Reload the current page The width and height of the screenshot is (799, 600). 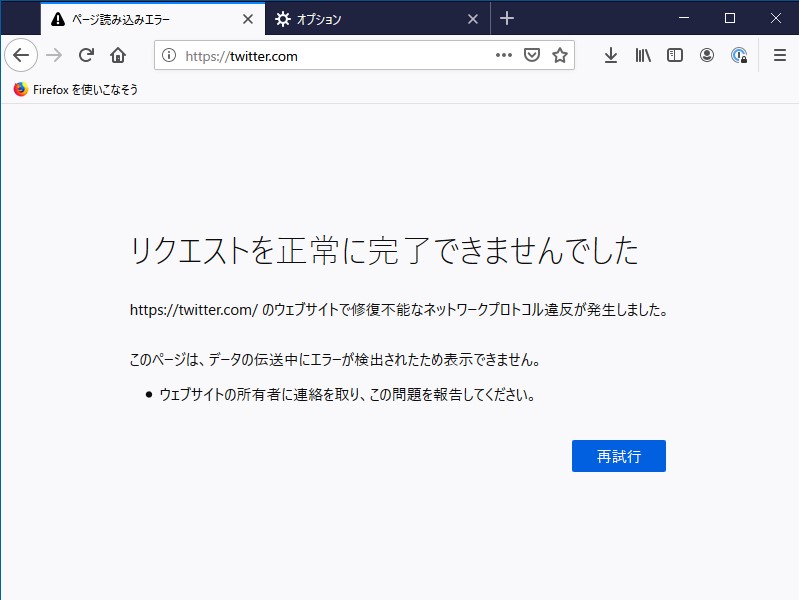click(x=86, y=55)
